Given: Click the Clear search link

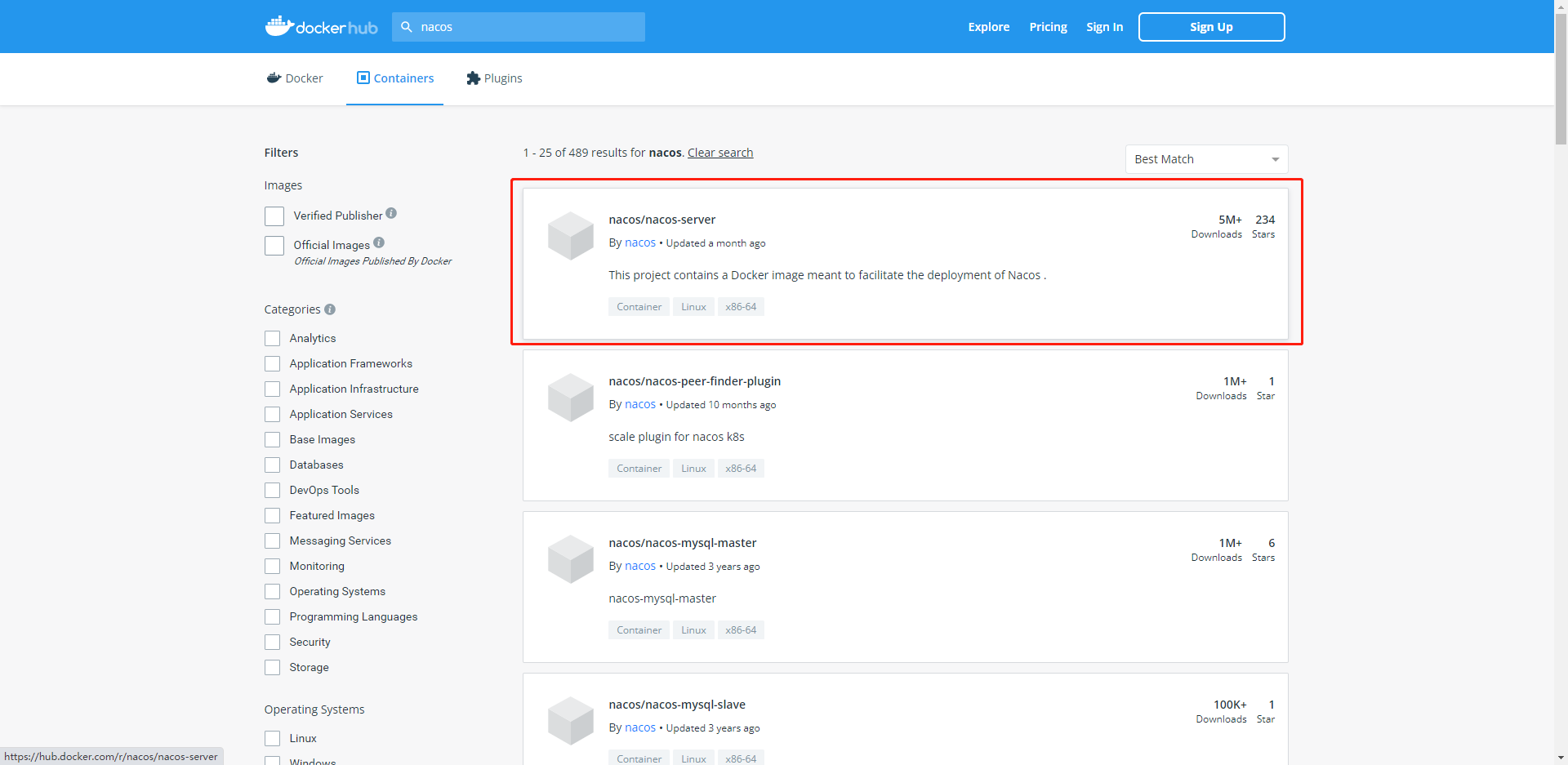Looking at the screenshot, I should (x=720, y=153).
